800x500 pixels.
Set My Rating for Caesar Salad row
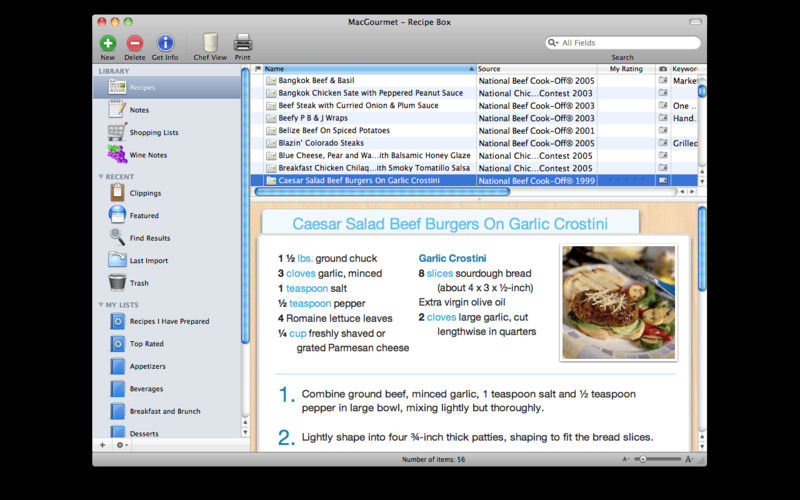pyautogui.click(x=627, y=180)
